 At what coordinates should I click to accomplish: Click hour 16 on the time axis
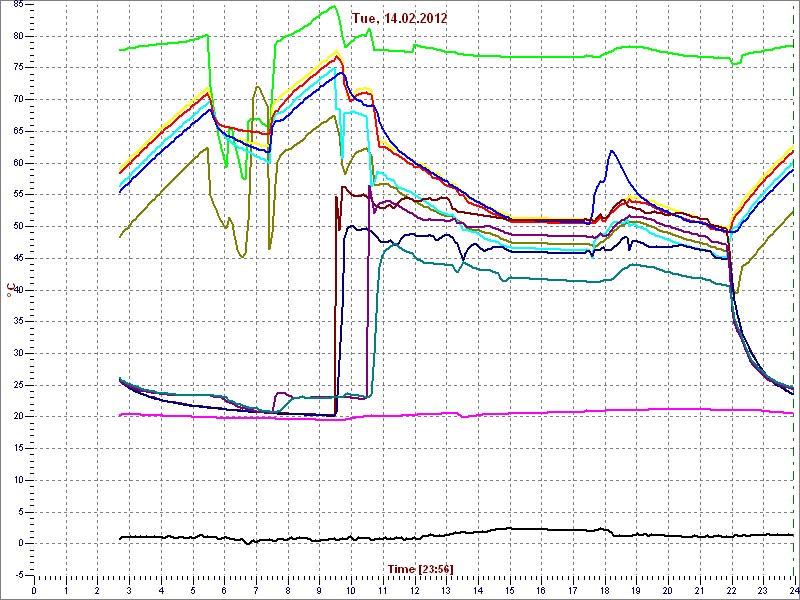[541, 591]
